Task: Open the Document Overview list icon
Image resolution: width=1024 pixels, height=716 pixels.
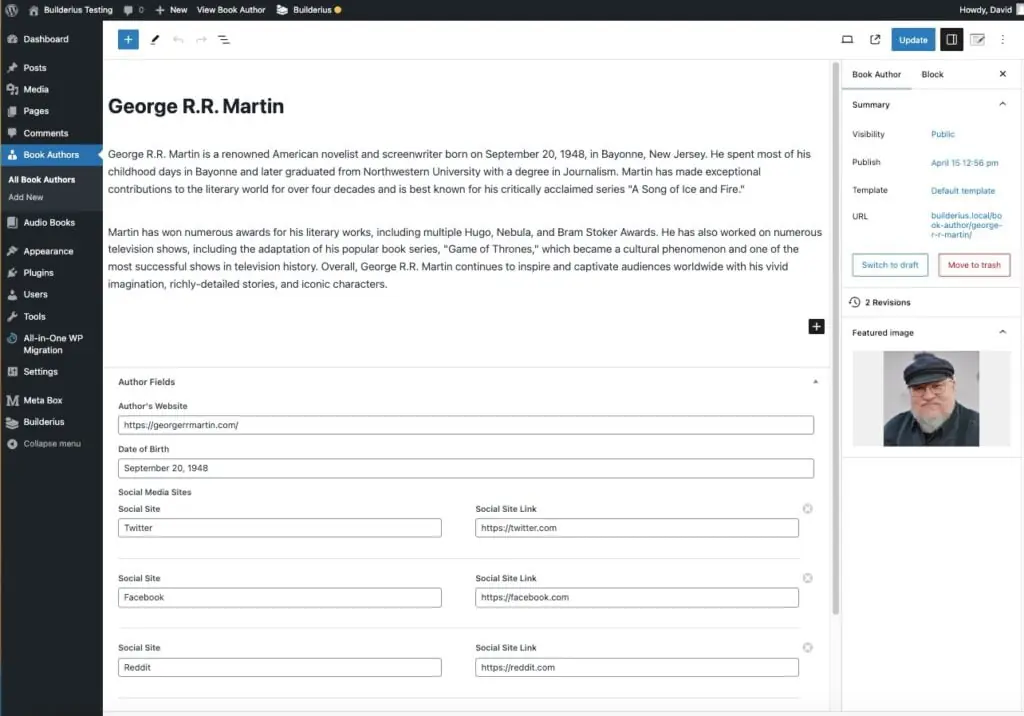Action: click(x=224, y=39)
